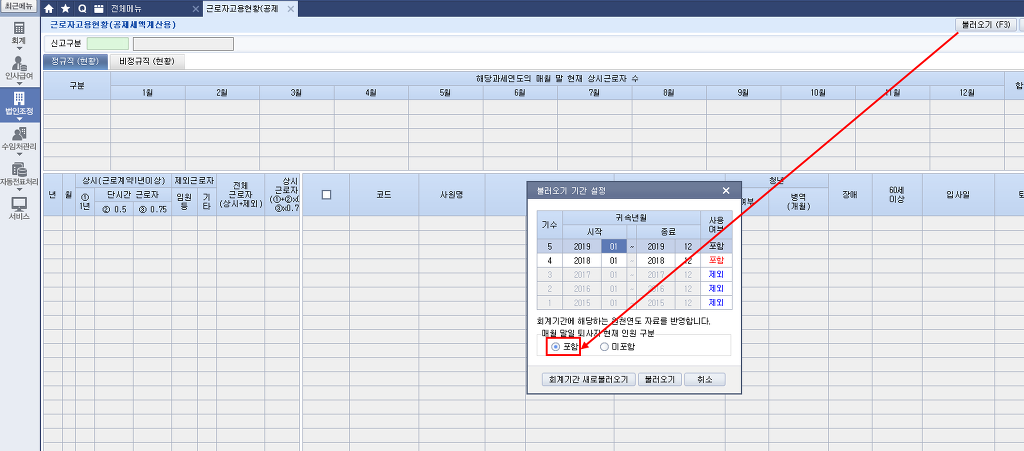
Task: Open the 자동전표처리 auto slip module
Action: click(x=19, y=172)
